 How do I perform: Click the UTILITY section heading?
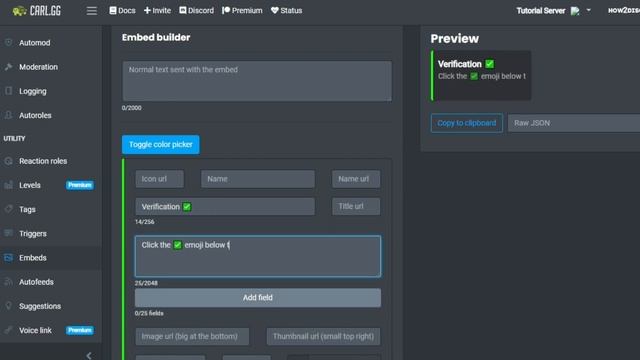point(14,138)
